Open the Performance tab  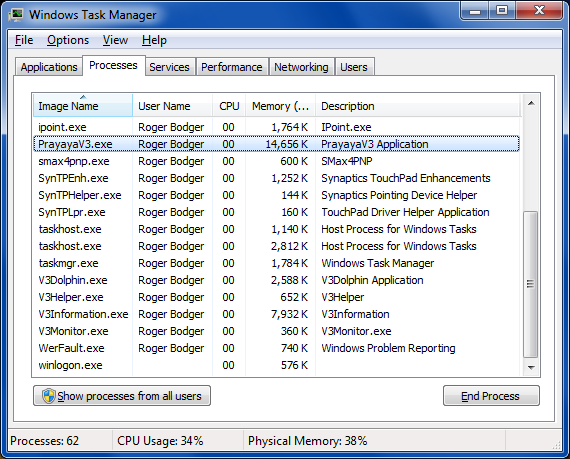pyautogui.click(x=232, y=67)
